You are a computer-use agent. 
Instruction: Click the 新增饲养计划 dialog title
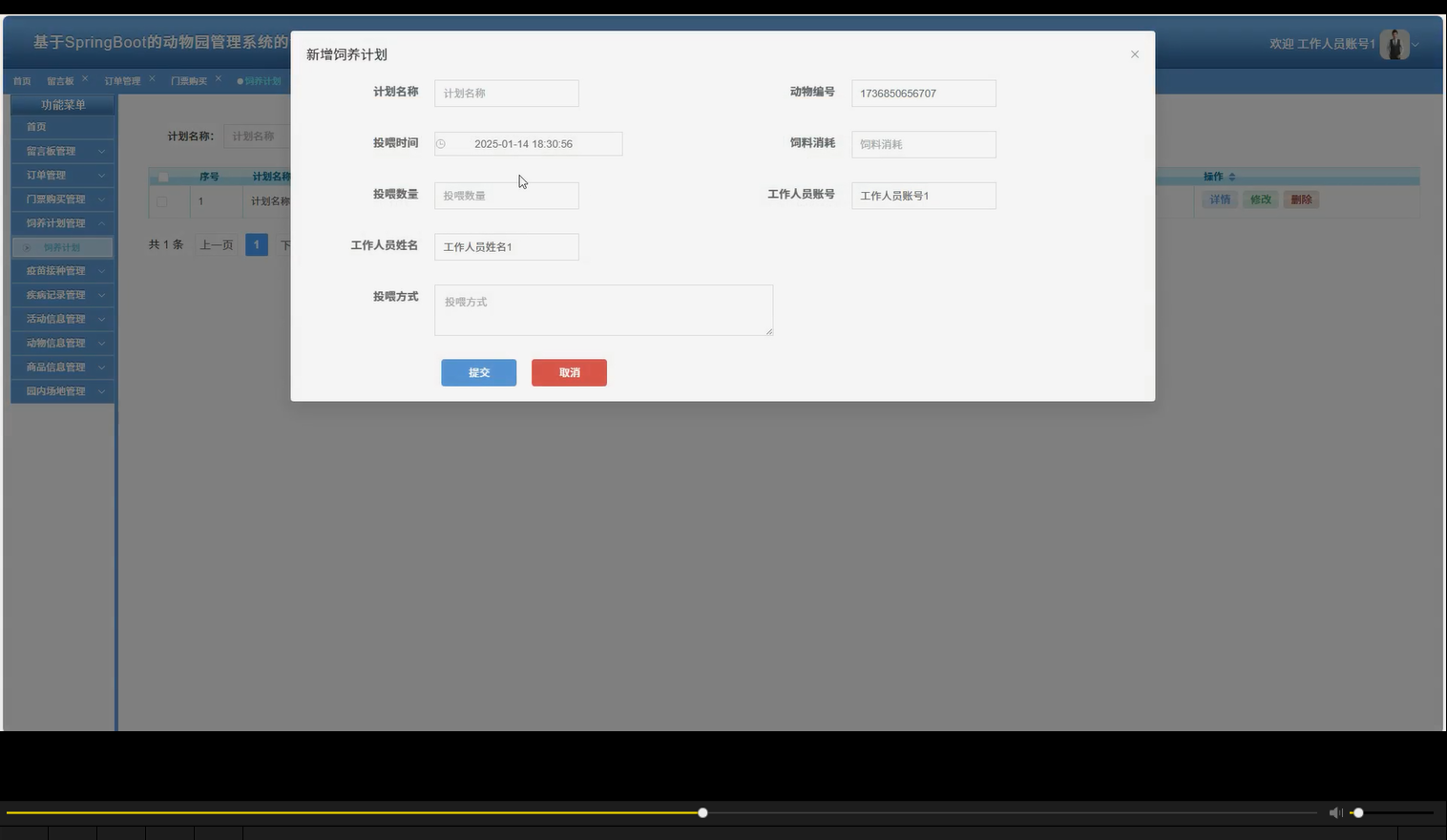click(x=346, y=54)
